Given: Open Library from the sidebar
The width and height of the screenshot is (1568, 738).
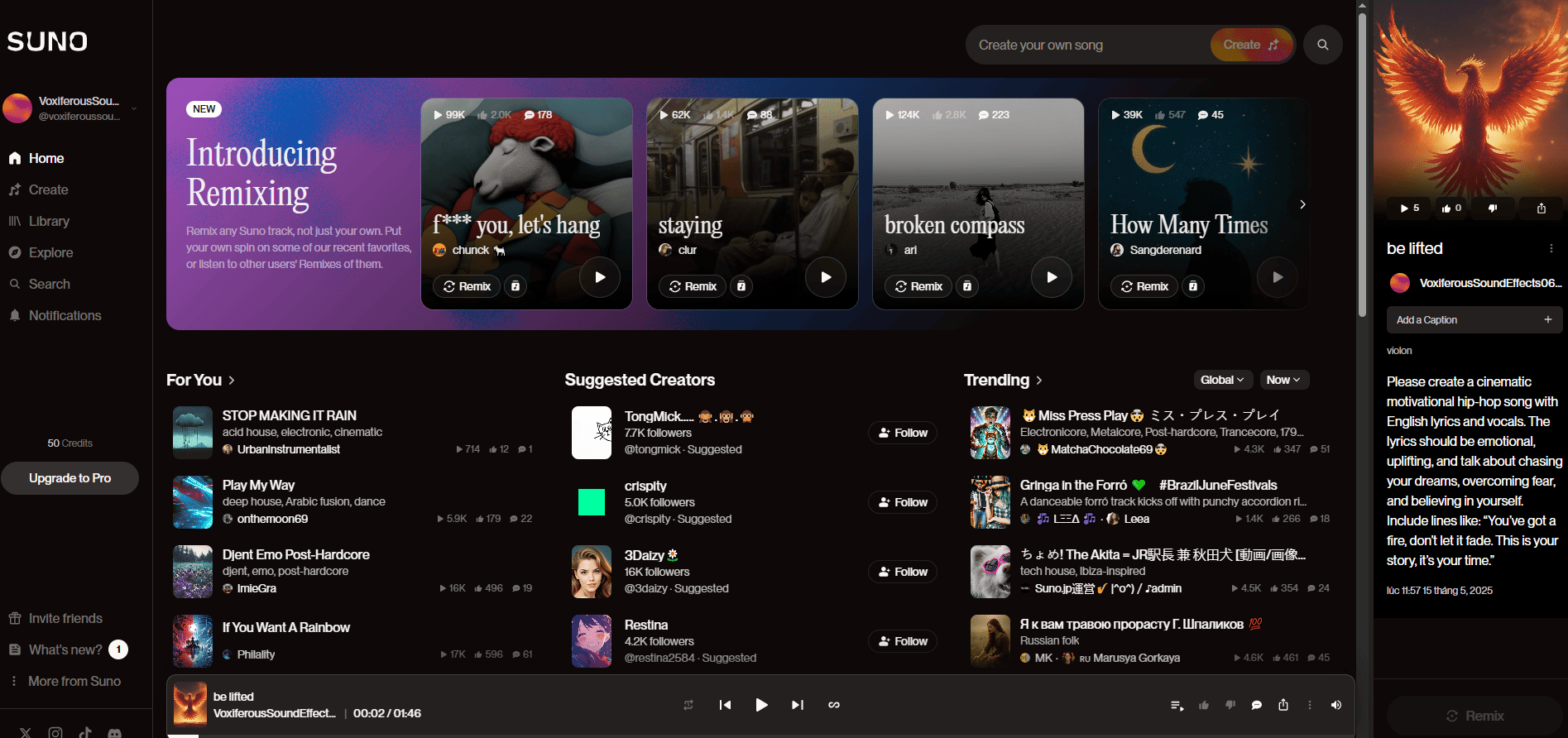Looking at the screenshot, I should [39, 221].
